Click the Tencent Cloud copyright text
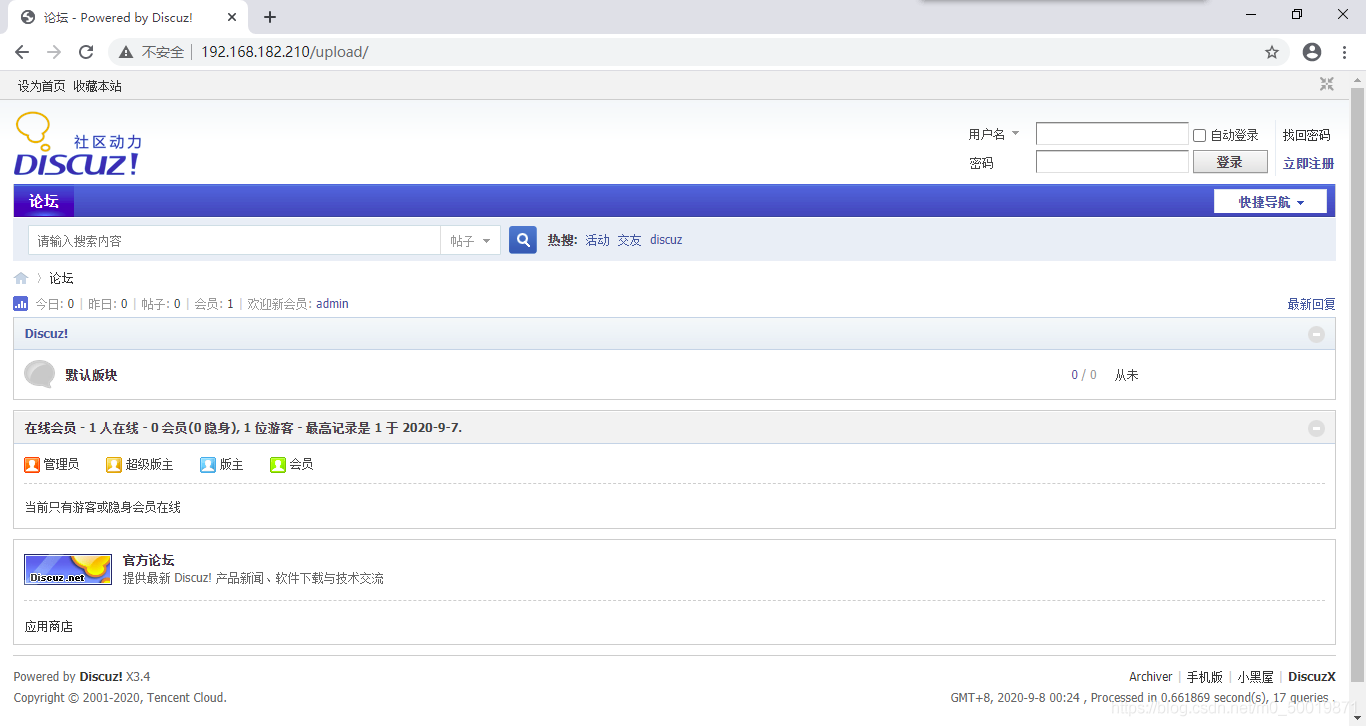The height and width of the screenshot is (726, 1366). point(120,698)
